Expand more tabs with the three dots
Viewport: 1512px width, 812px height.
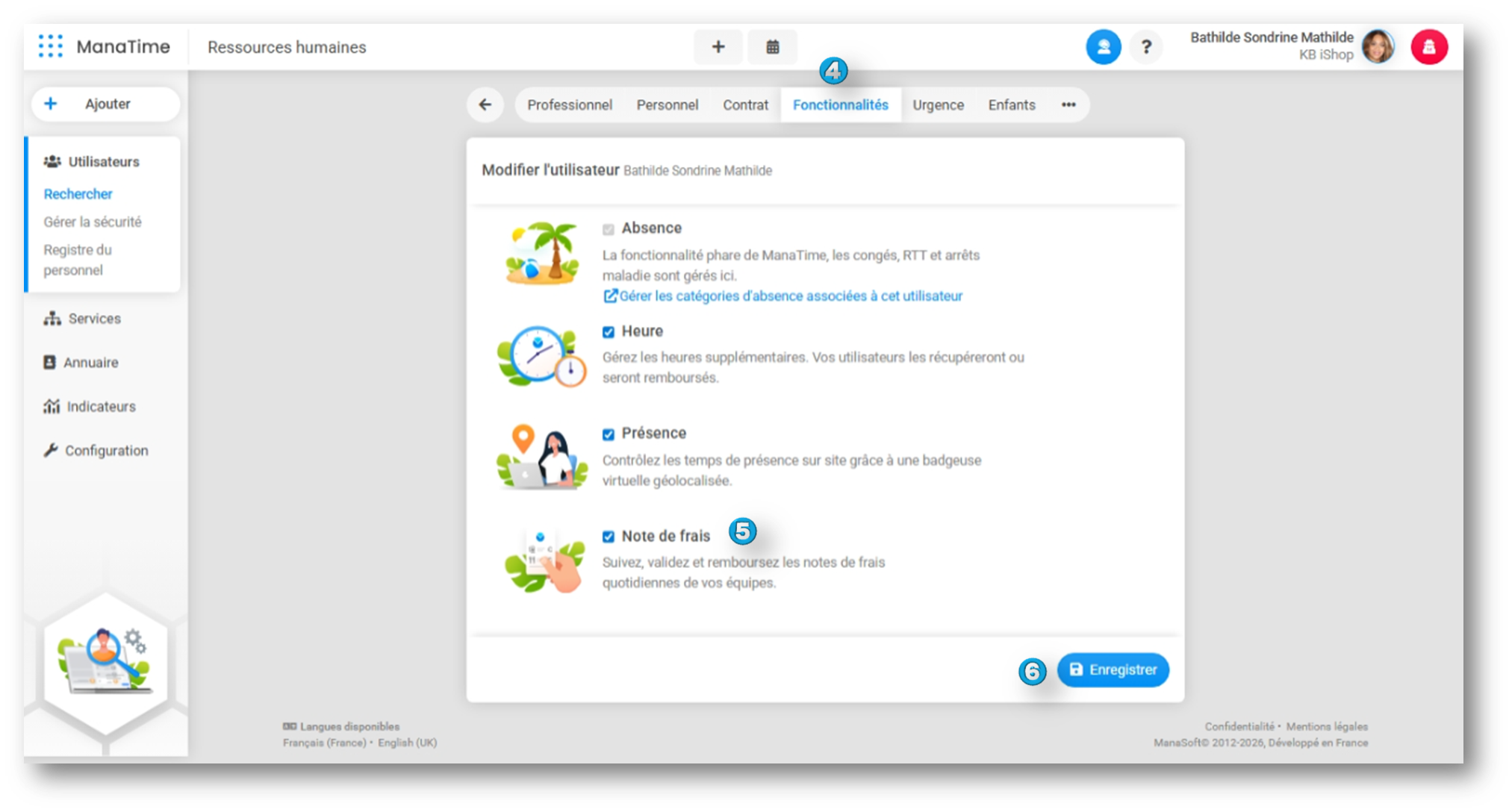coord(1068,104)
